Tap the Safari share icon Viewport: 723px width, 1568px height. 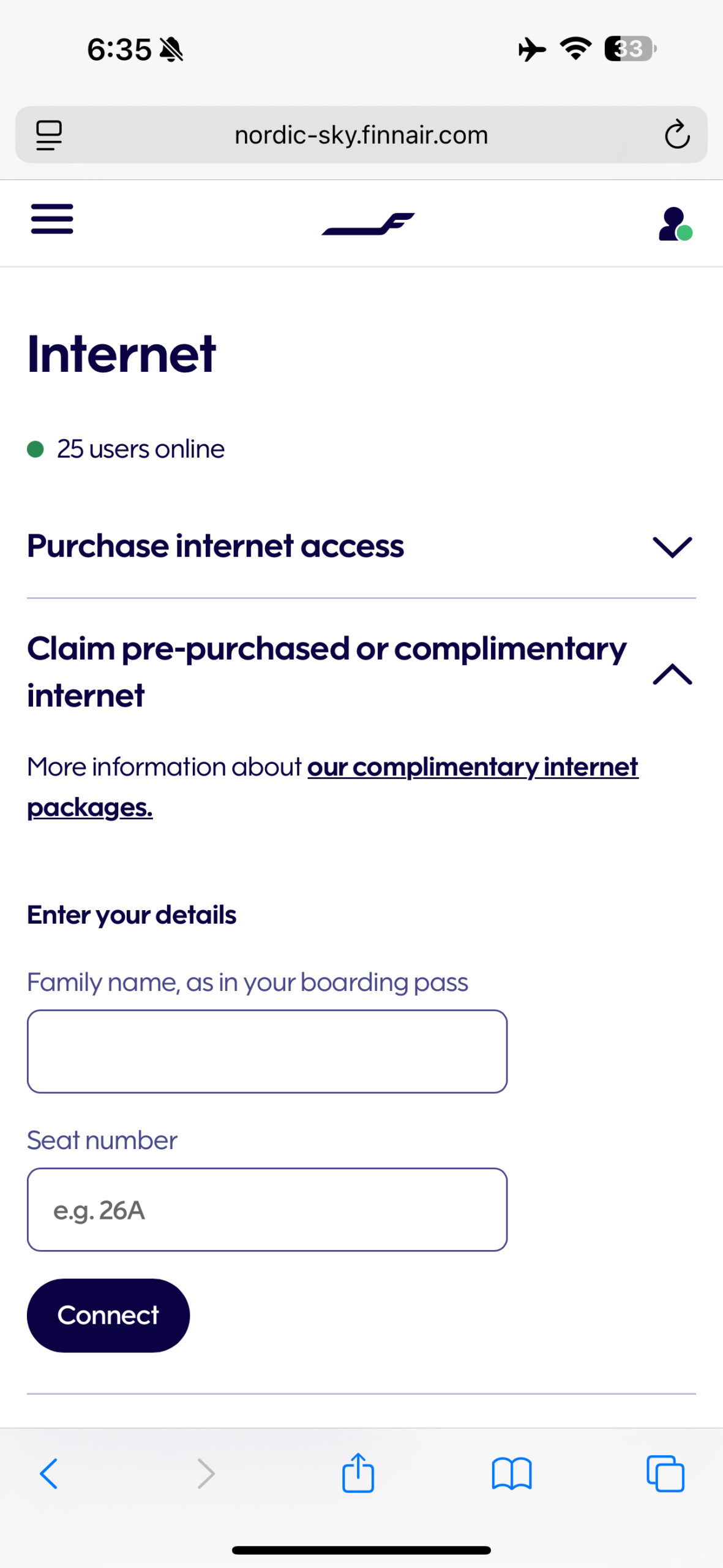[358, 1473]
